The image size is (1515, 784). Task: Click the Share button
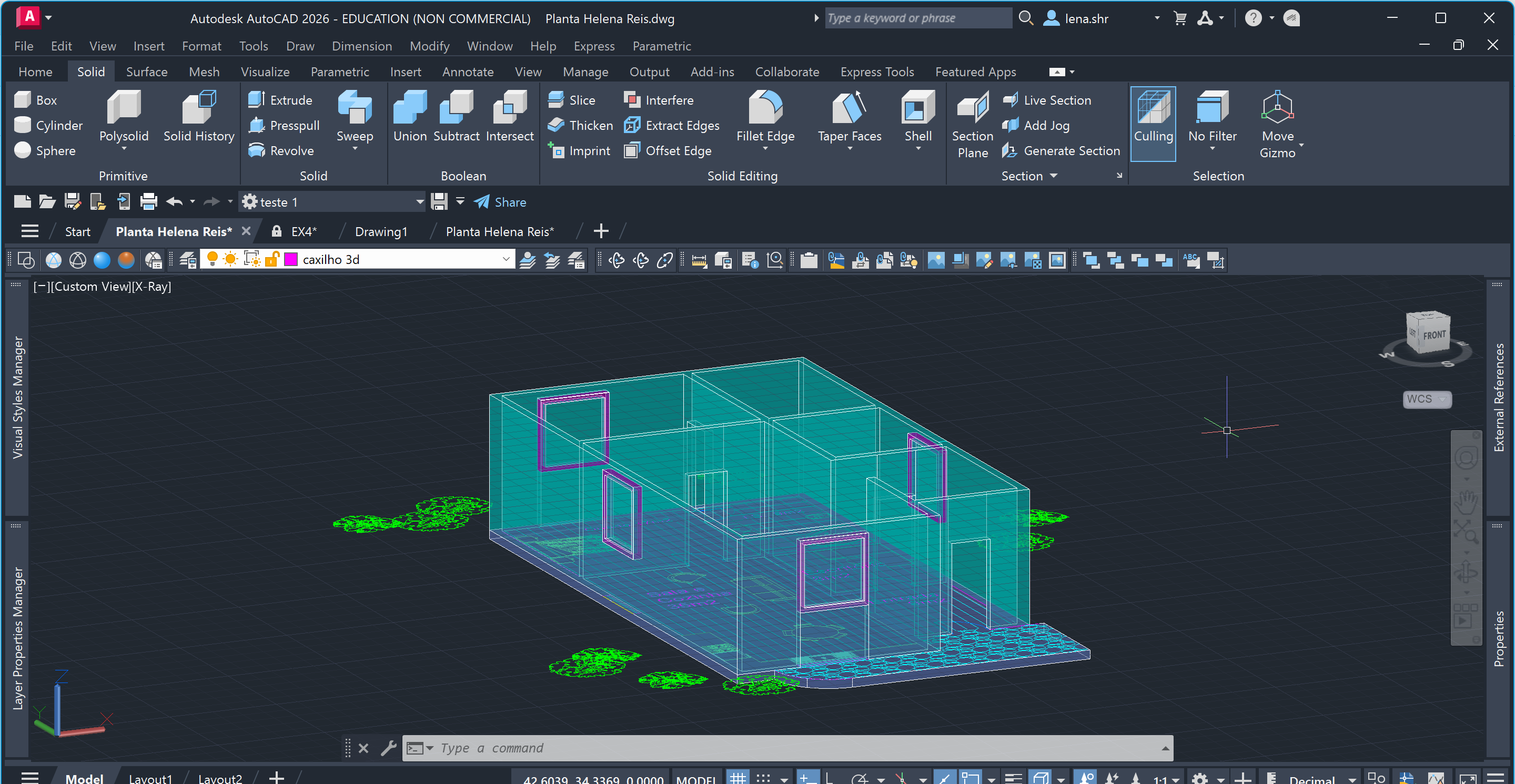[x=500, y=202]
